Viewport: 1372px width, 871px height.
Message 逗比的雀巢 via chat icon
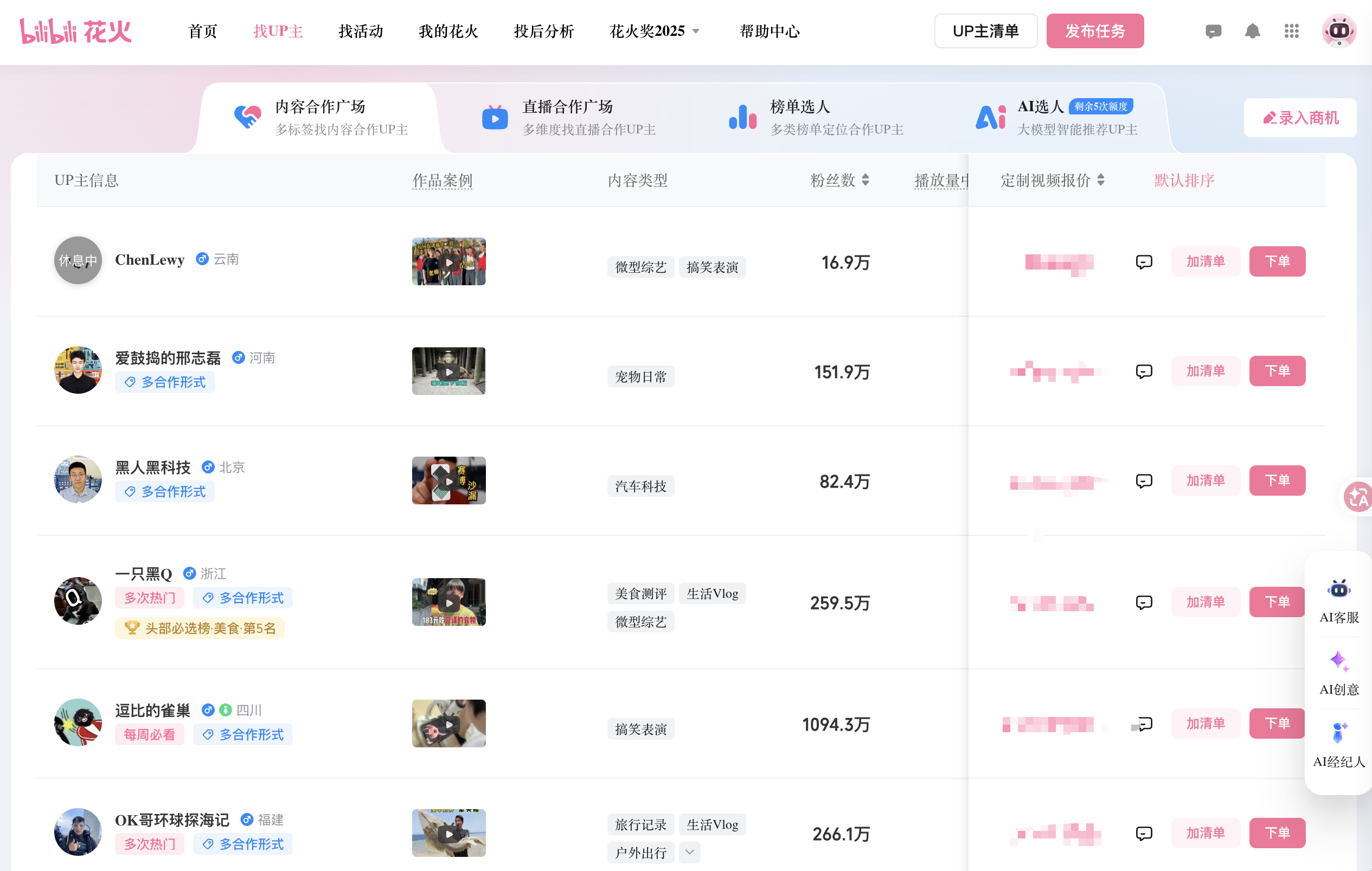pyautogui.click(x=1144, y=723)
